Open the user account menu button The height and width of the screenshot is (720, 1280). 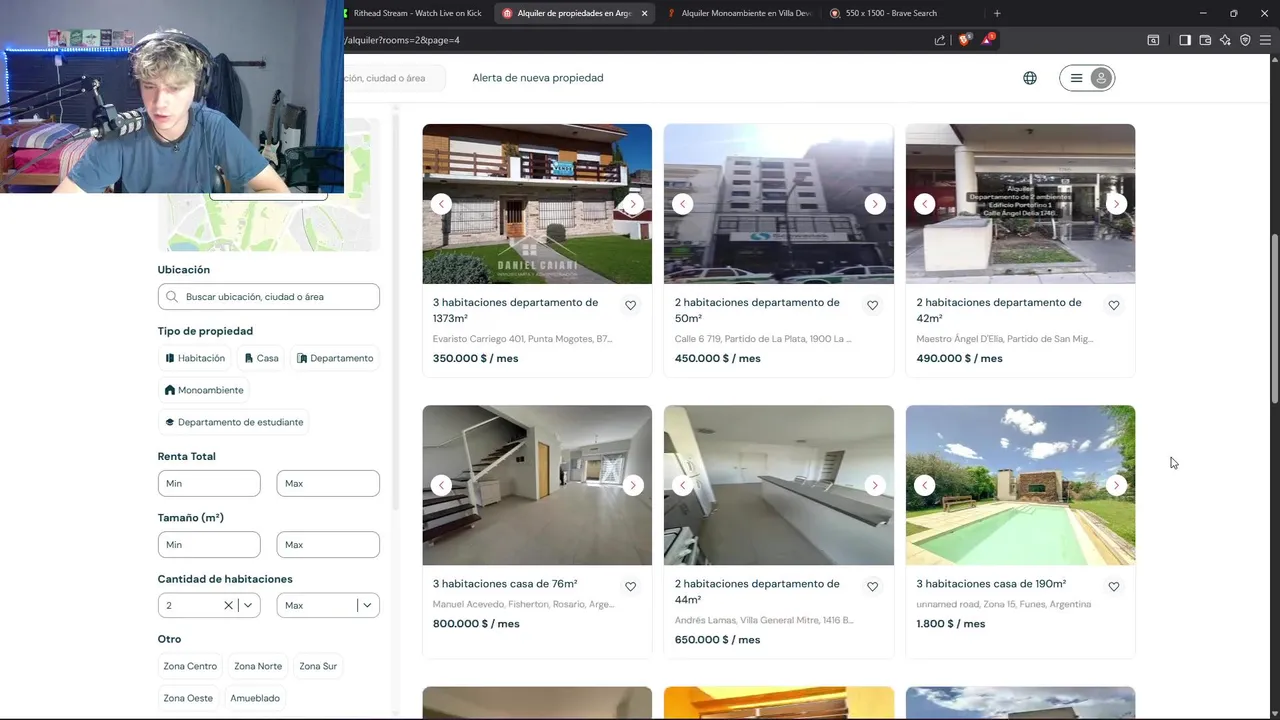click(x=1087, y=78)
